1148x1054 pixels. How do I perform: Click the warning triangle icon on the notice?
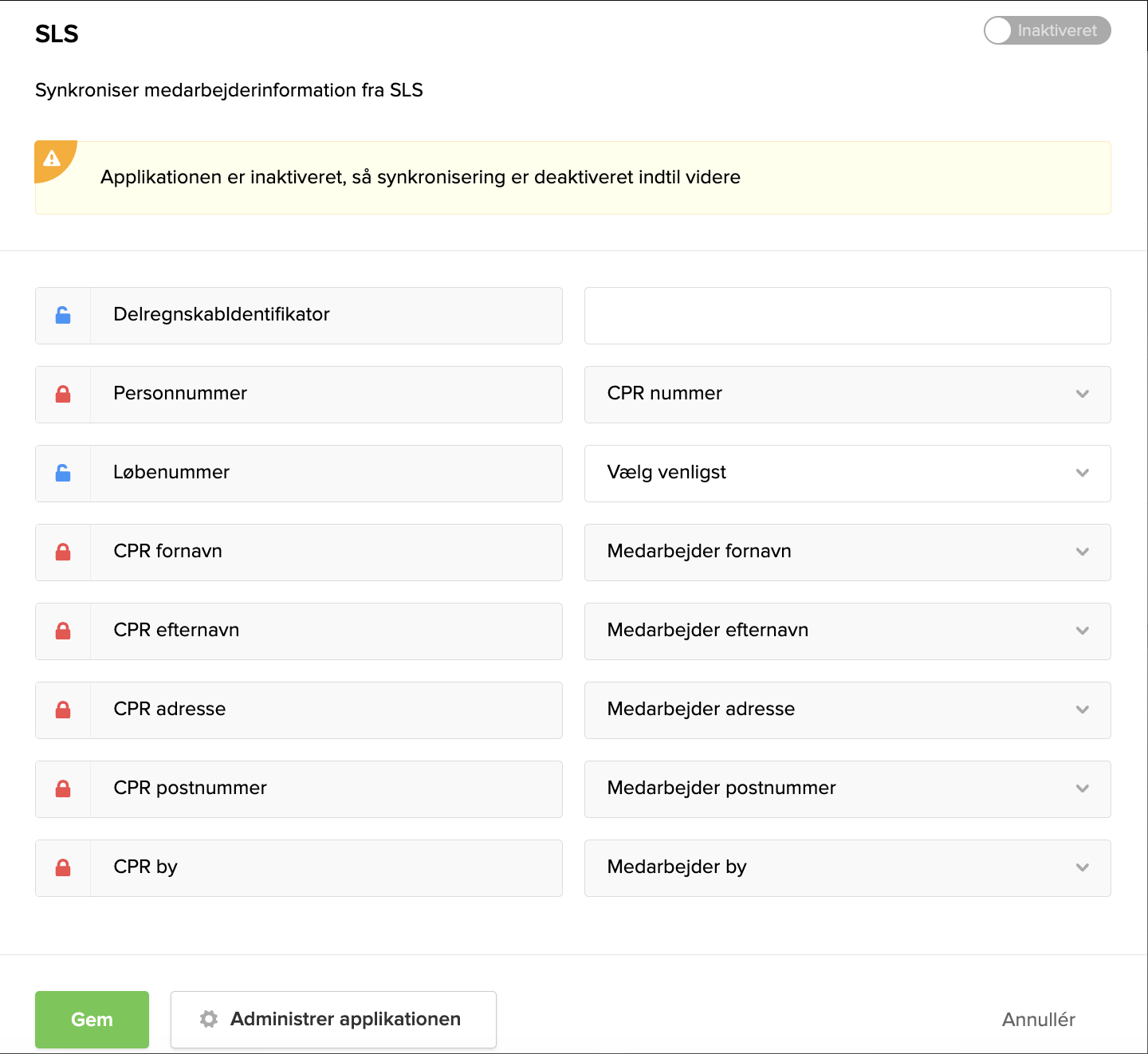coord(52,159)
